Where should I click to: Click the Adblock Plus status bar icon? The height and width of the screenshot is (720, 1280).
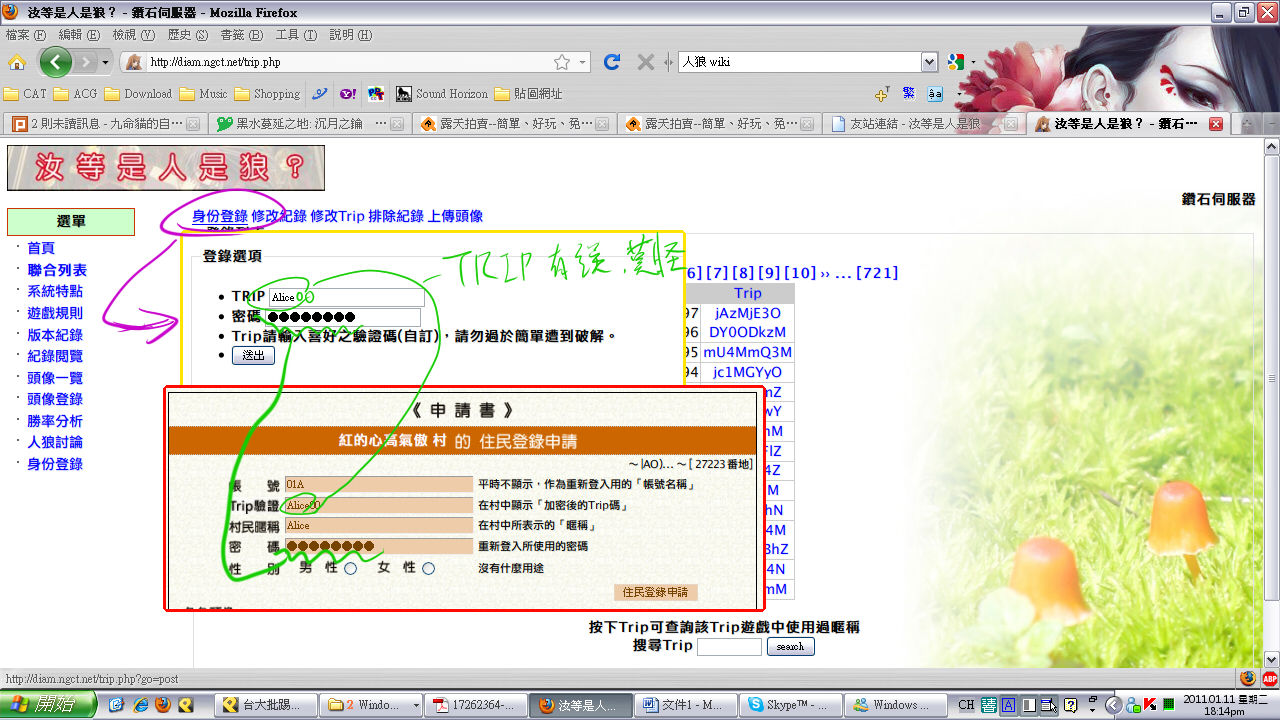pos(1269,678)
